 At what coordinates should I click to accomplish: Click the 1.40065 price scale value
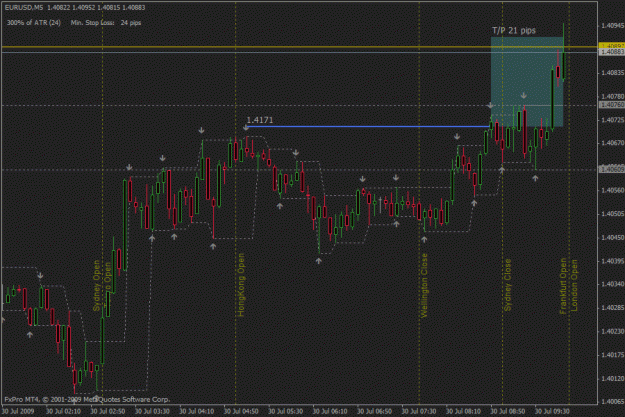point(612,402)
